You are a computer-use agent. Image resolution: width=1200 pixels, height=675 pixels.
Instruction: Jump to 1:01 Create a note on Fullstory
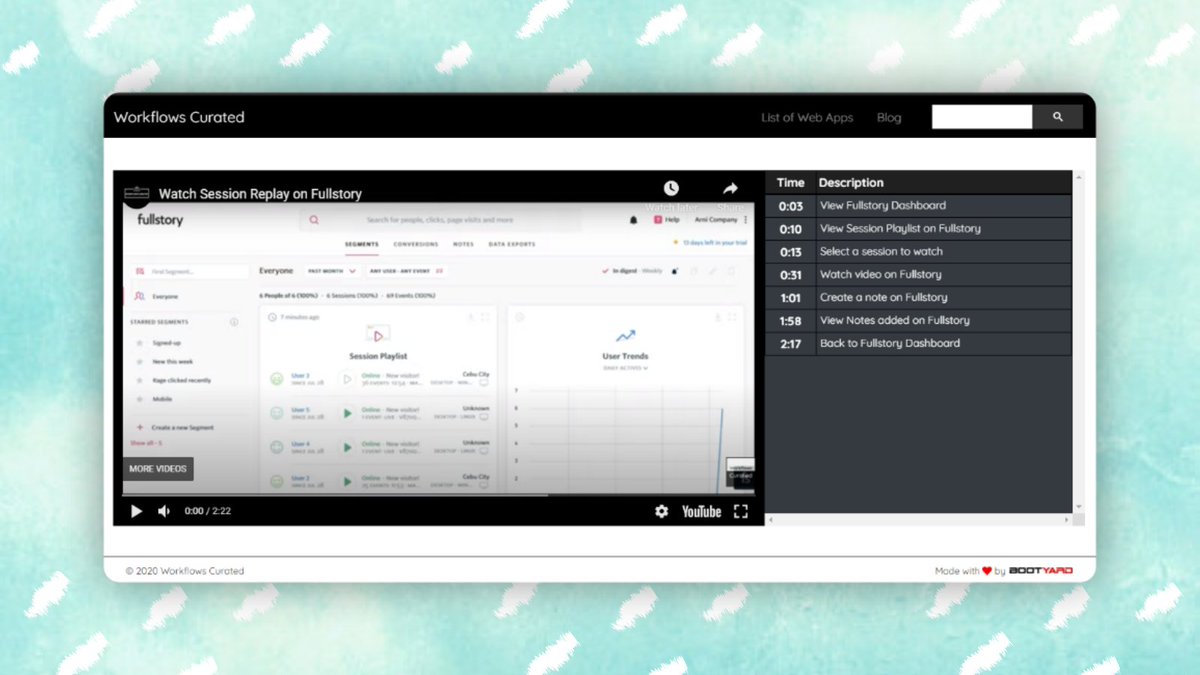pos(919,298)
